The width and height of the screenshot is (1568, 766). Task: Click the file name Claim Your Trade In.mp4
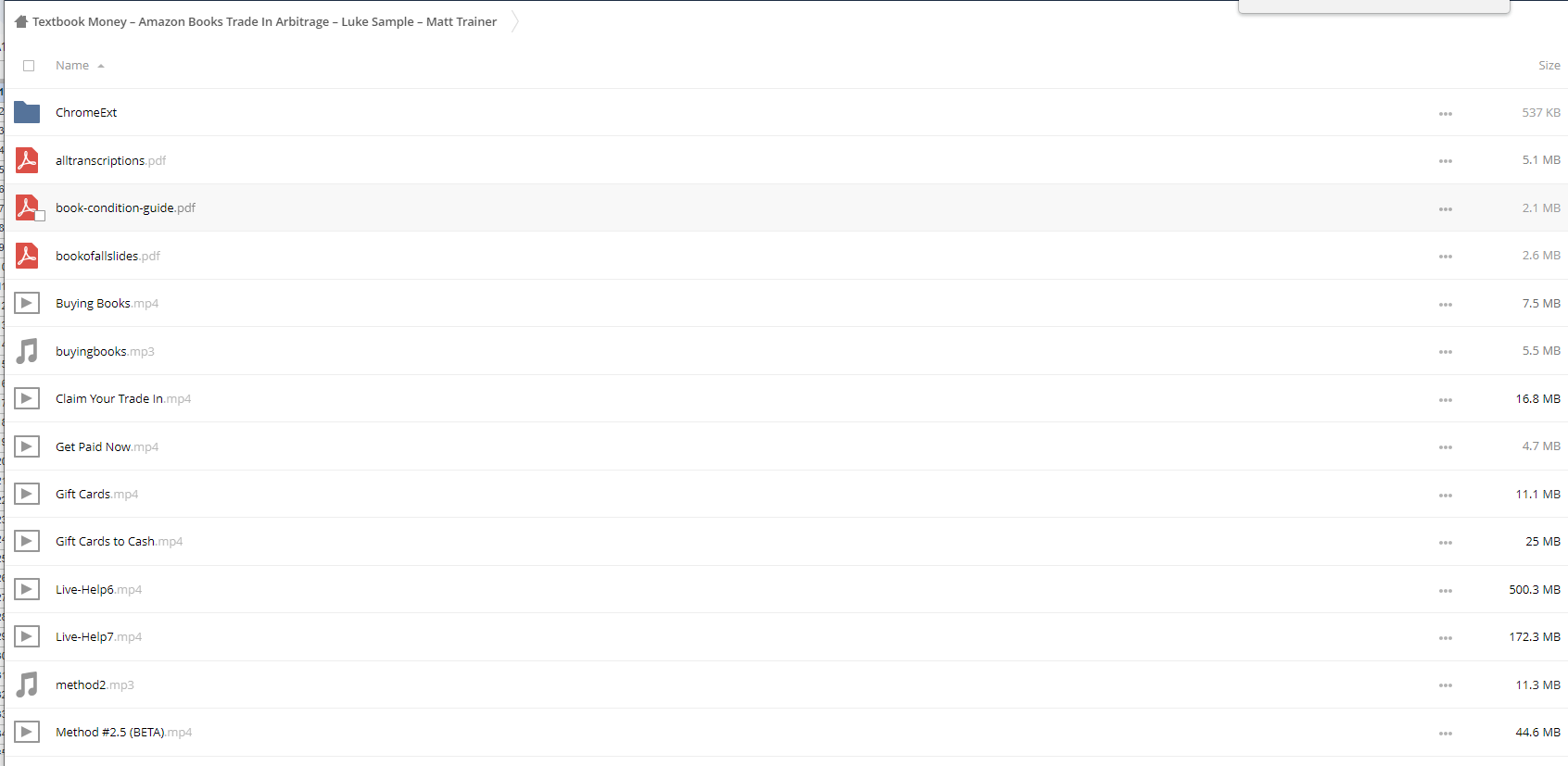(x=123, y=398)
